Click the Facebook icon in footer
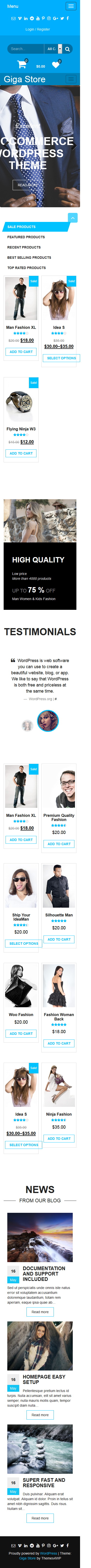Image resolution: width=91 pixels, height=1568 pixels. click(67, 1546)
